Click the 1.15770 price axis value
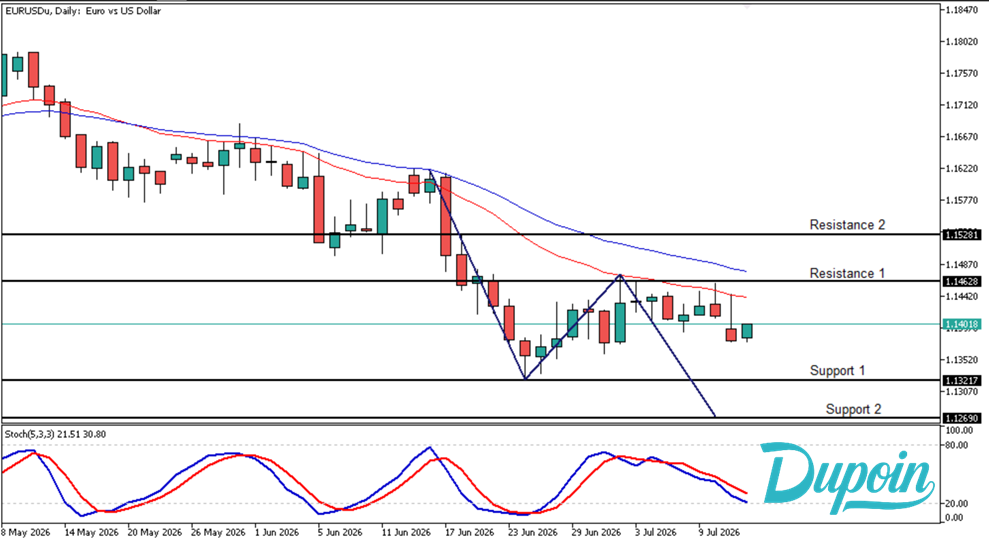The image size is (989, 538). coord(961,201)
